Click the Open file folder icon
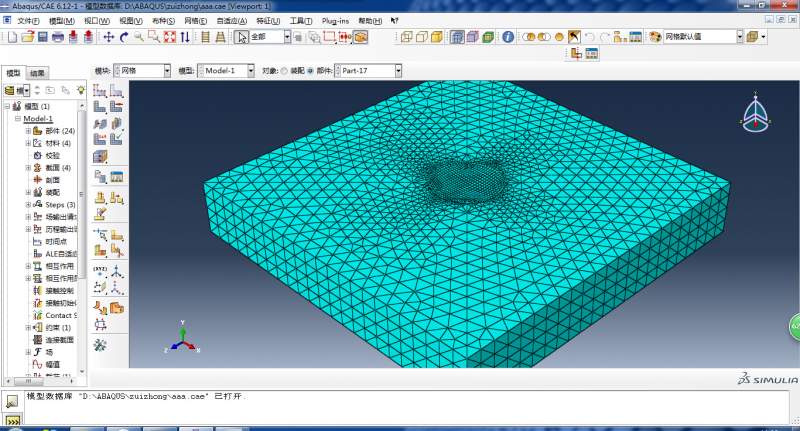 [28, 37]
